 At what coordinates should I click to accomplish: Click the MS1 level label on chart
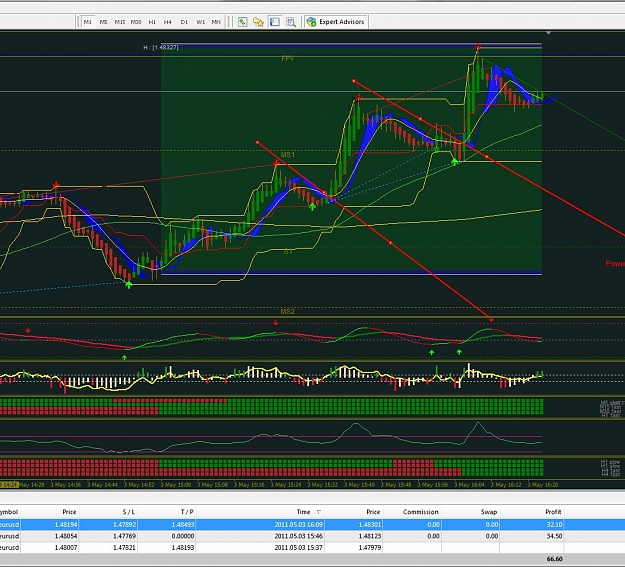288,155
